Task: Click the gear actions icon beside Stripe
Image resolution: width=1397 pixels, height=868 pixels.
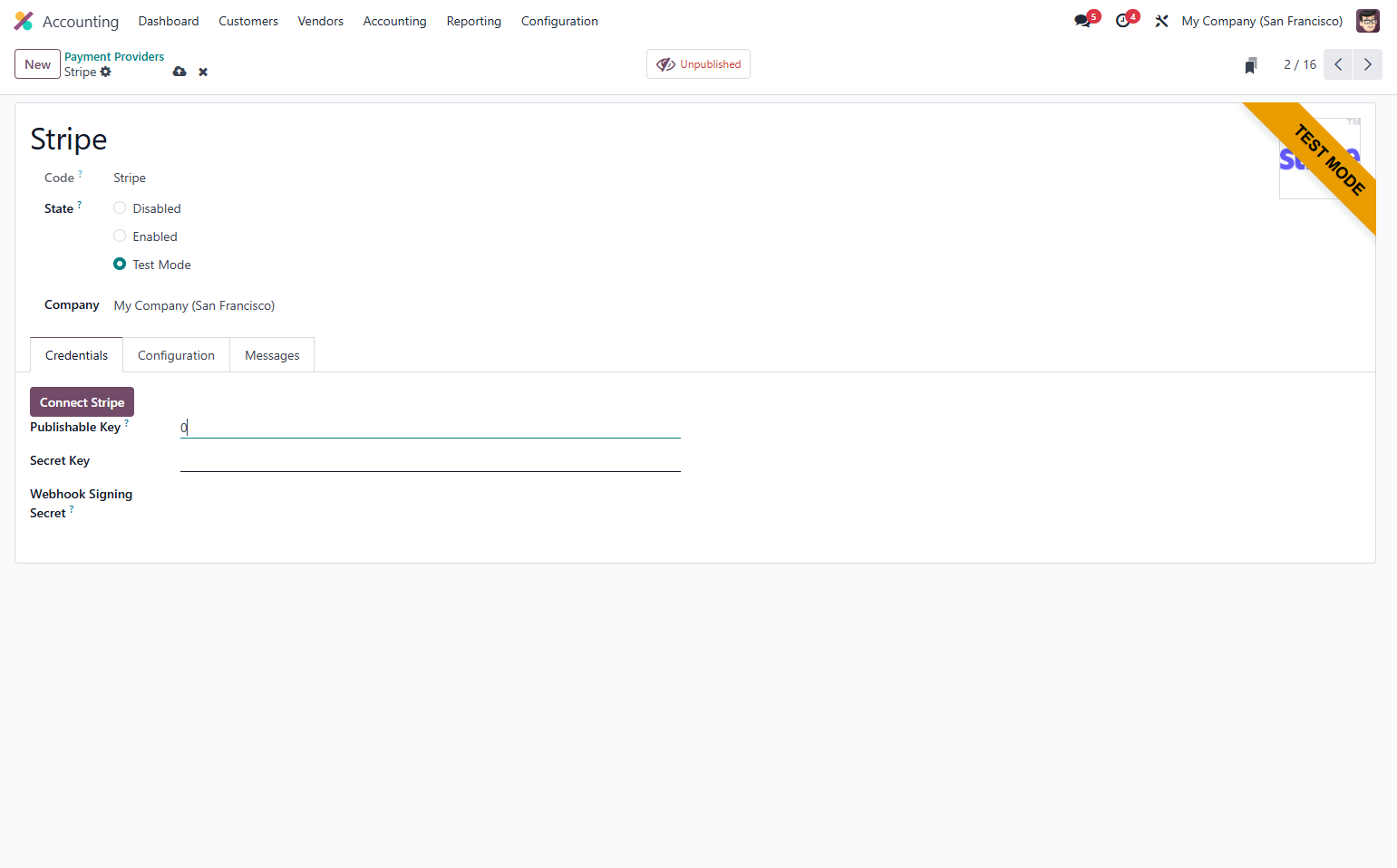Action: pos(106,72)
